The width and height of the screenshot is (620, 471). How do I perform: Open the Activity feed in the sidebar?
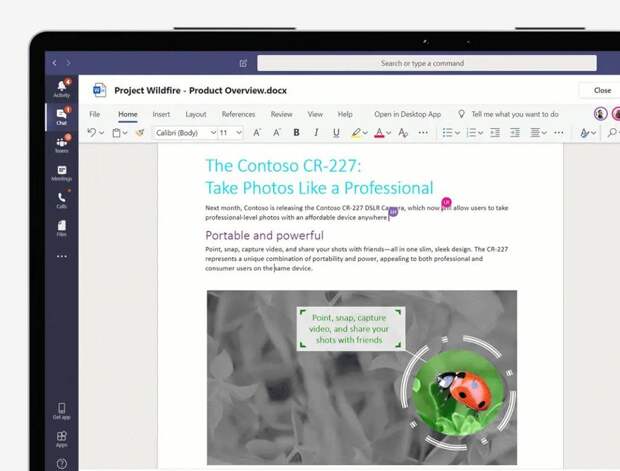point(62,89)
